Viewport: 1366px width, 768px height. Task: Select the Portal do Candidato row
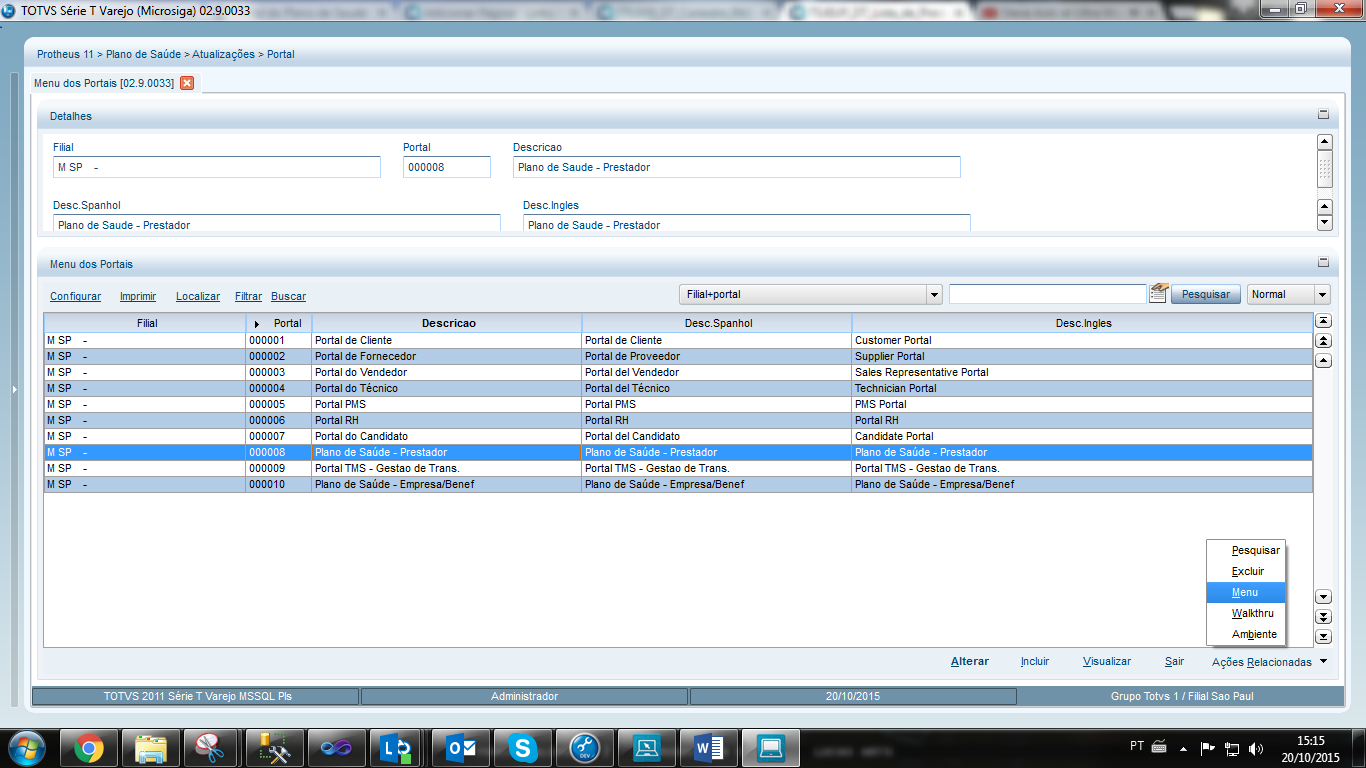pos(678,436)
